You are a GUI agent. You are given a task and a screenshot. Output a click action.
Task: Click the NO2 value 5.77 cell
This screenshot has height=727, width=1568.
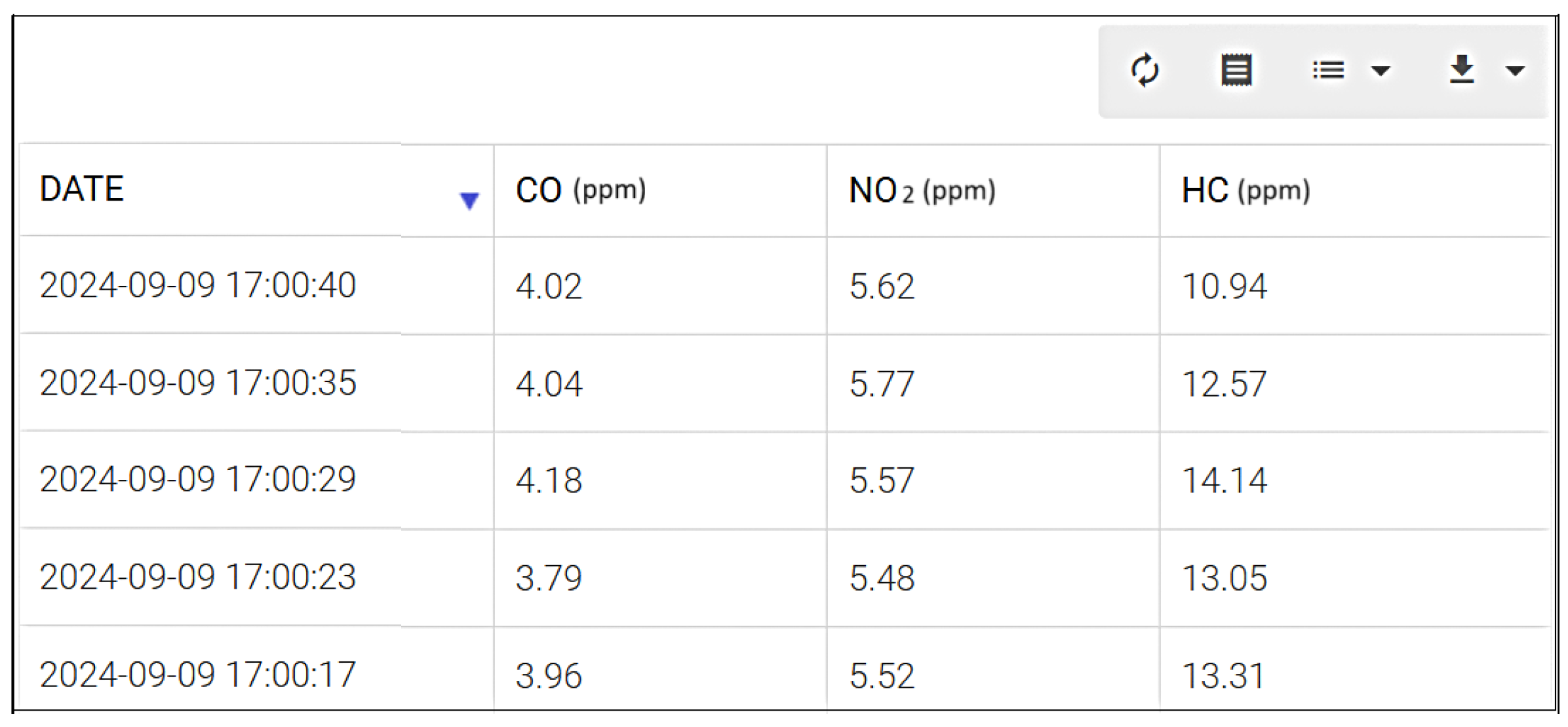tap(882, 383)
